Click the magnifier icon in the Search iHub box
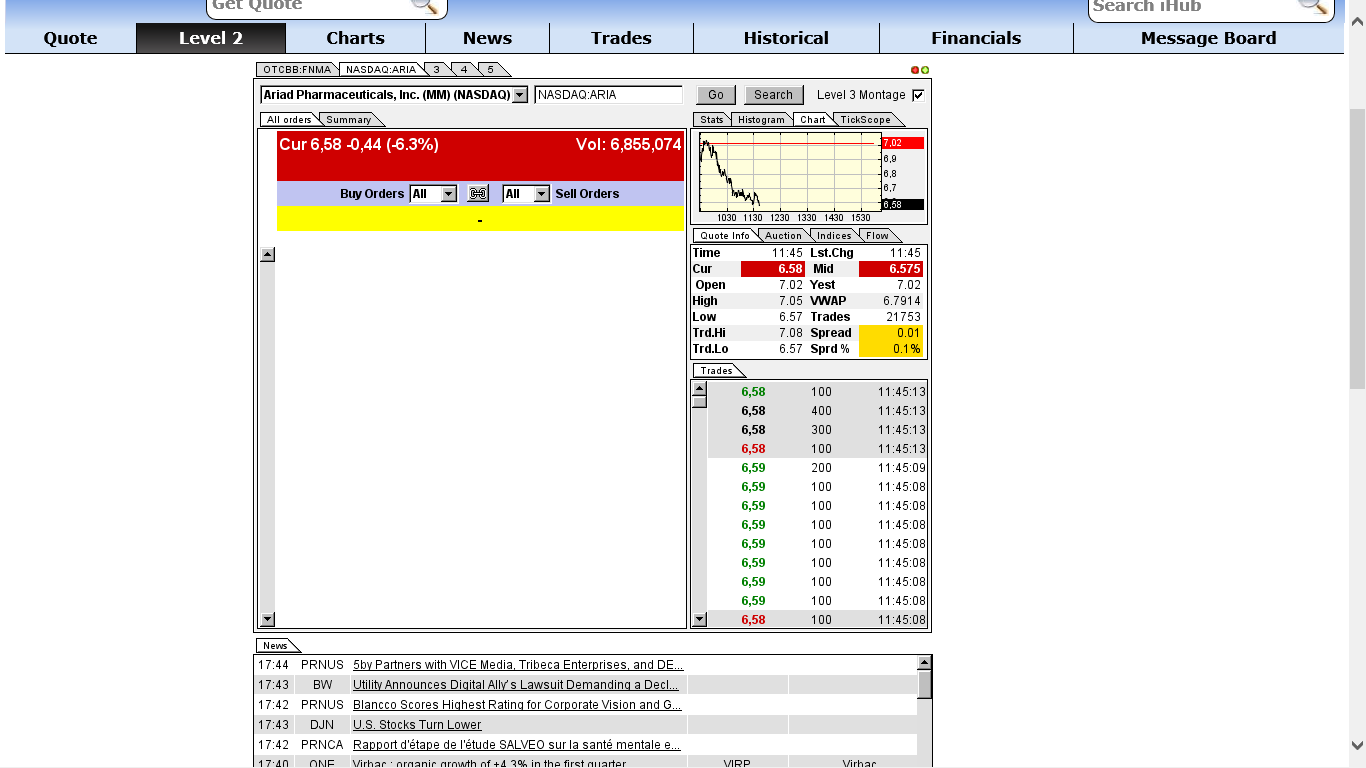1366x768 pixels. click(x=1311, y=8)
